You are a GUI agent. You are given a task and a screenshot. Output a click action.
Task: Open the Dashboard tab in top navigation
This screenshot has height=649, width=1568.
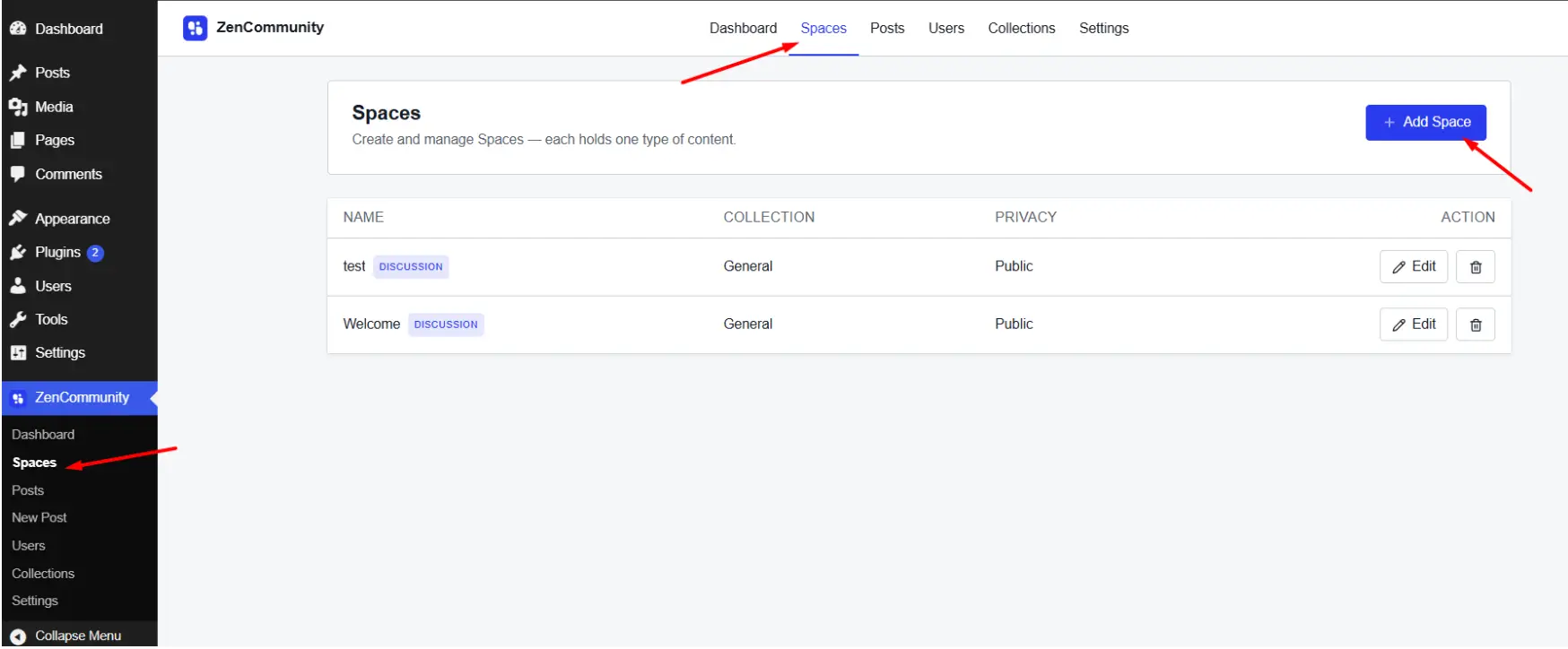[x=743, y=28]
